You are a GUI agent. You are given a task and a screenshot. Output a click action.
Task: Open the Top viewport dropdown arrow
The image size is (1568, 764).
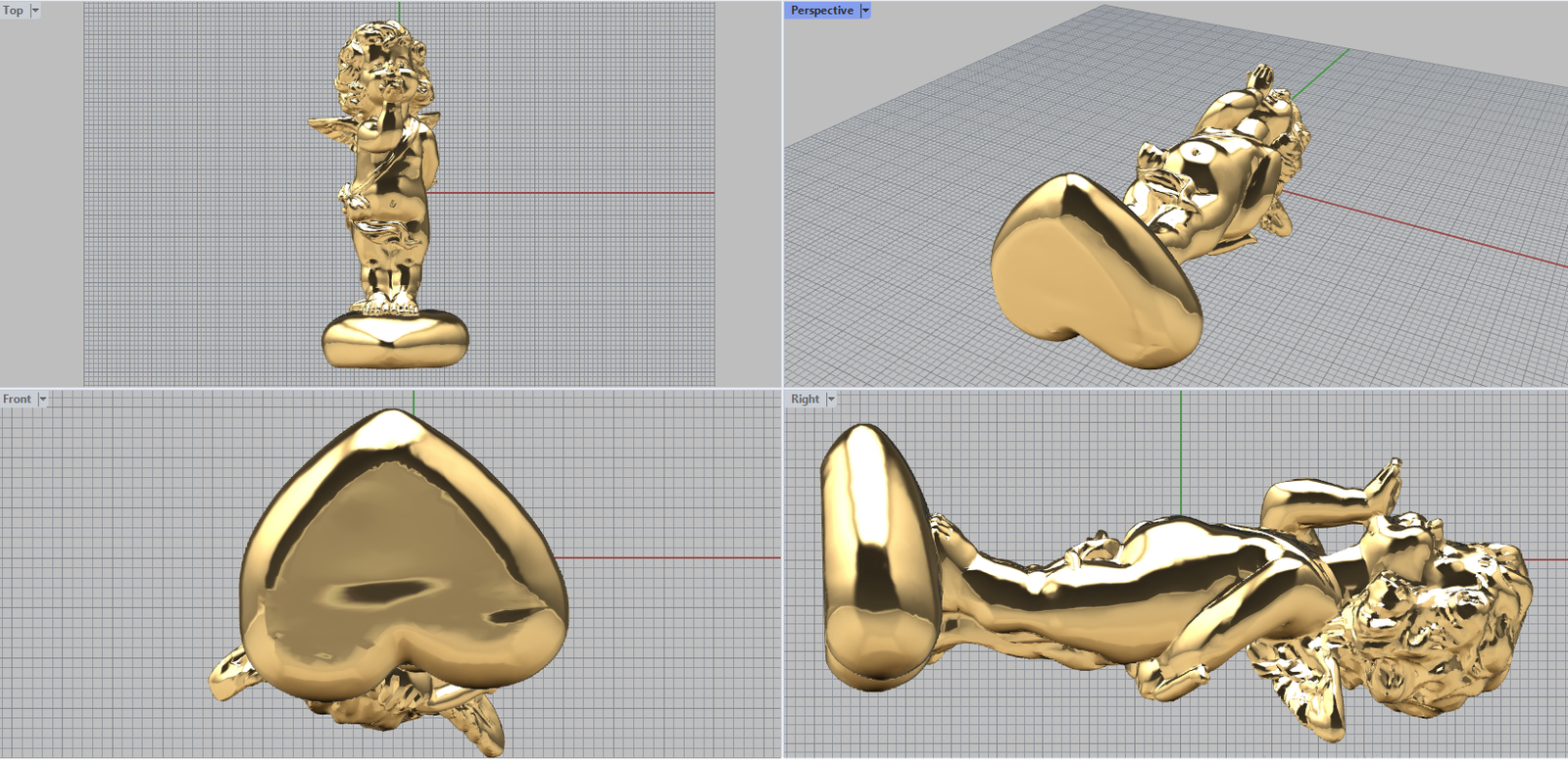pos(35,11)
